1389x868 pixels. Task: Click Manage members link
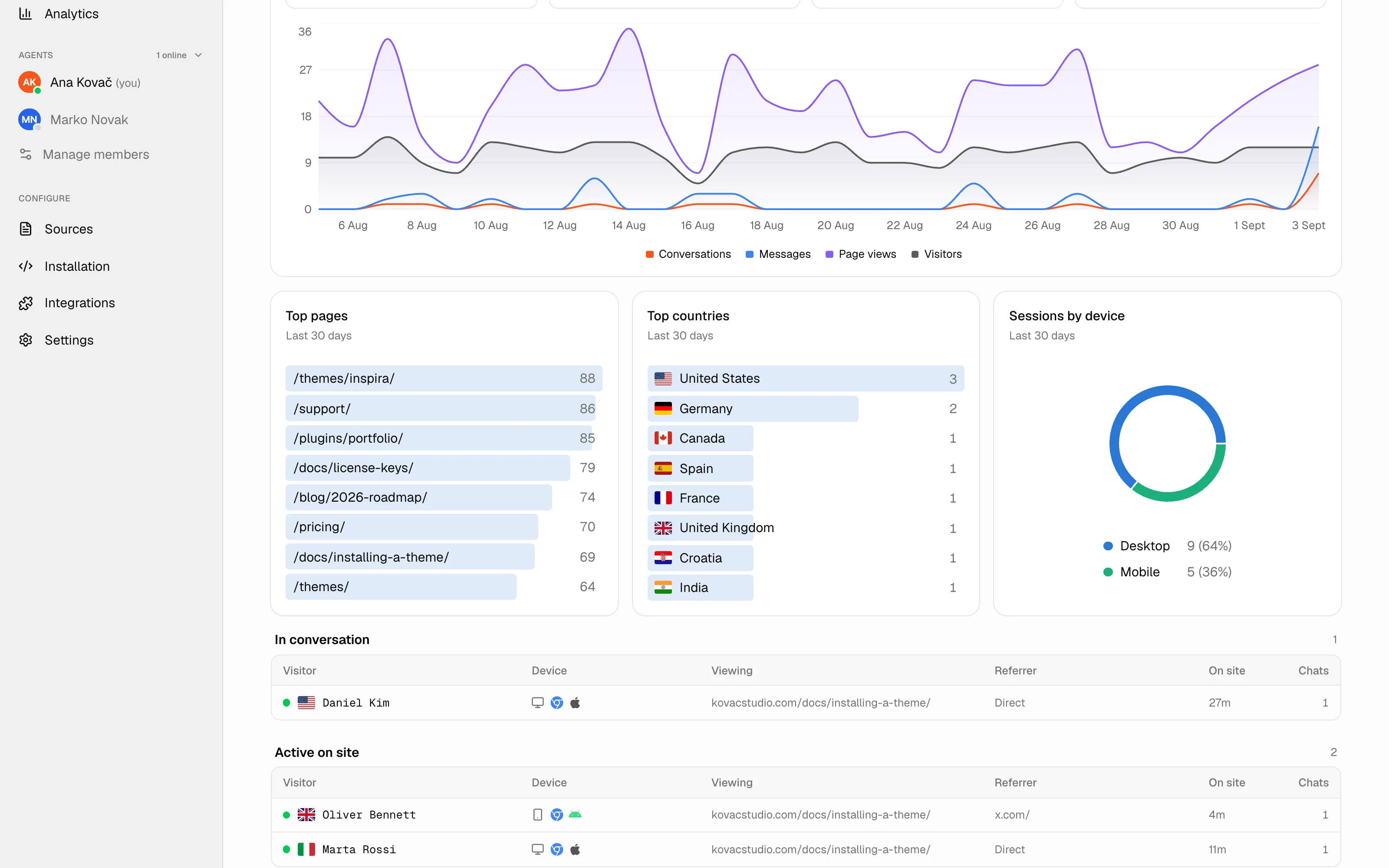coord(96,155)
